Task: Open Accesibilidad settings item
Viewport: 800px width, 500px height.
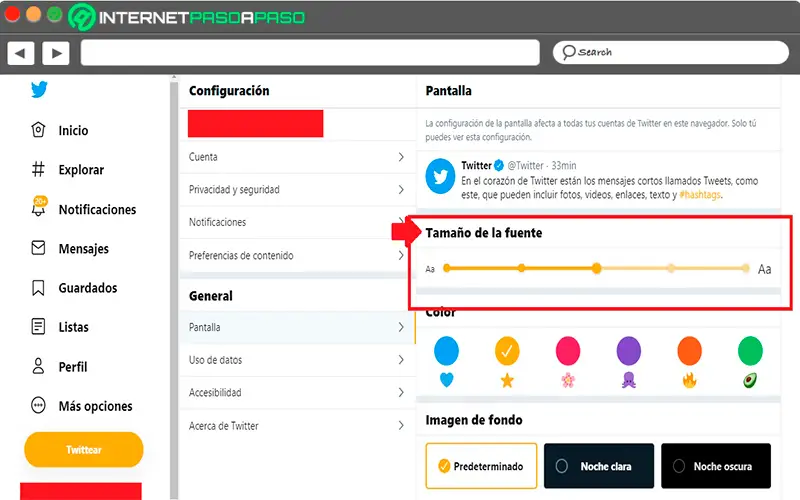Action: 297,392
